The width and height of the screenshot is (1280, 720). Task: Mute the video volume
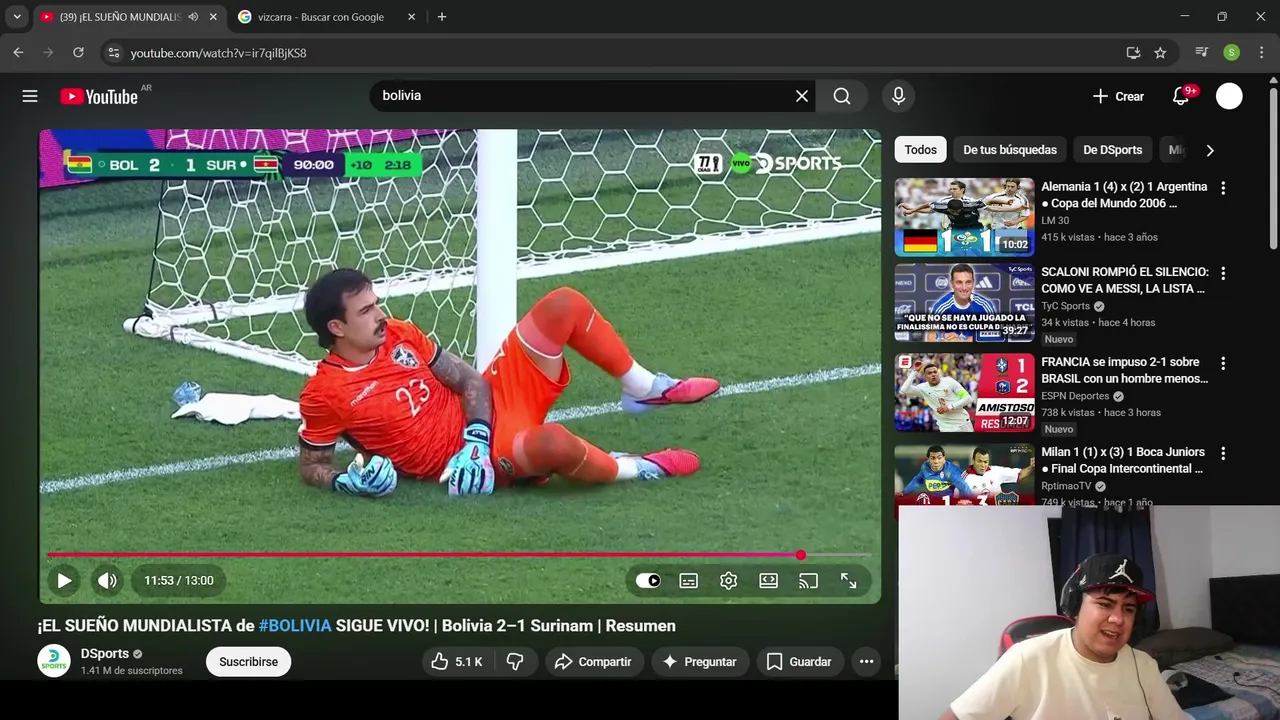(x=107, y=580)
